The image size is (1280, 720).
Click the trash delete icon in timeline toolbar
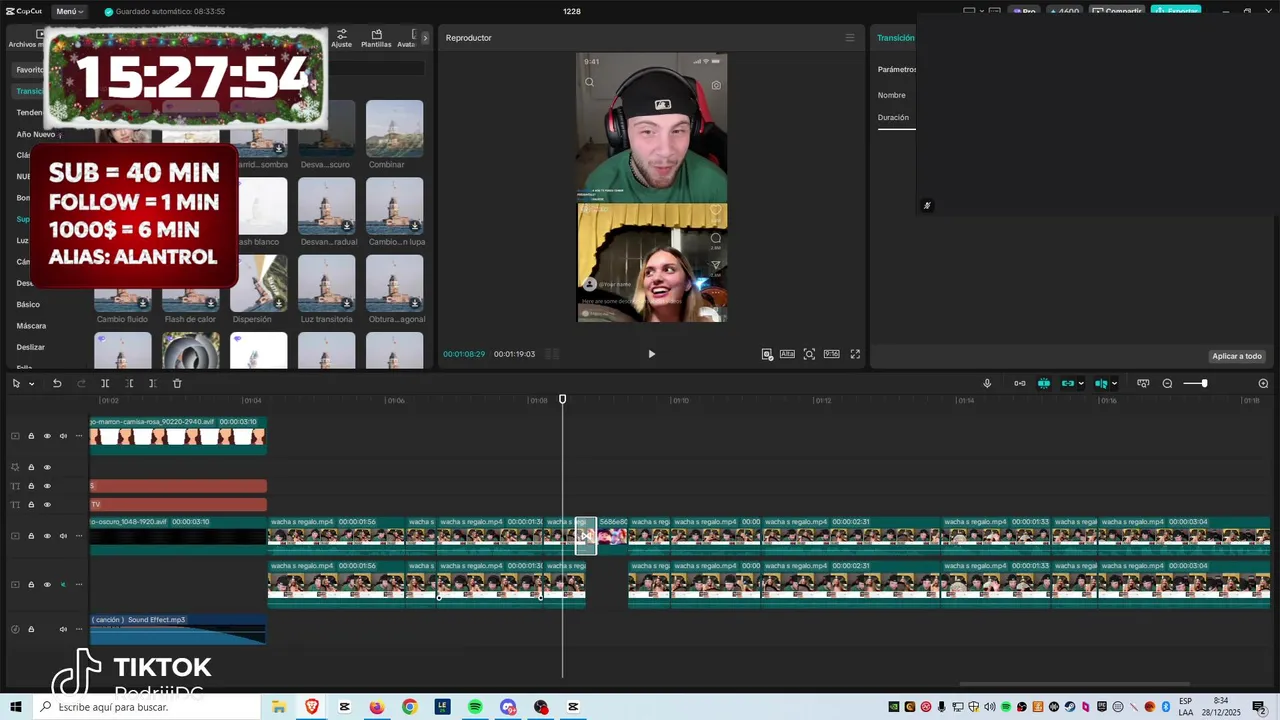click(x=177, y=383)
